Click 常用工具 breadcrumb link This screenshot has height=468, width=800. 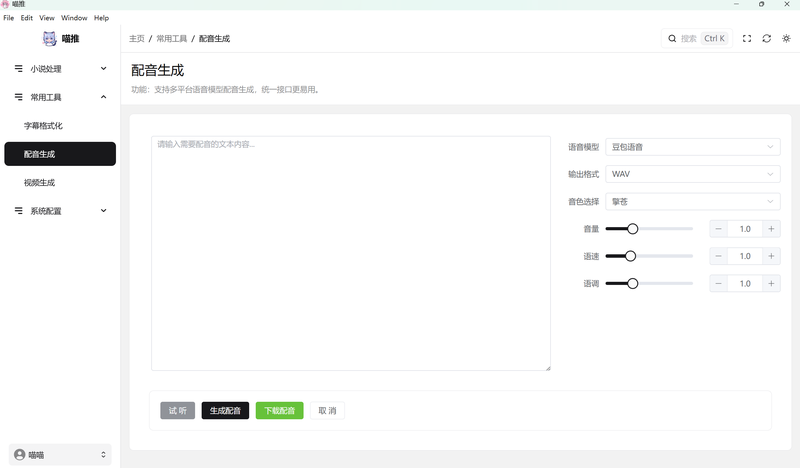click(171, 39)
